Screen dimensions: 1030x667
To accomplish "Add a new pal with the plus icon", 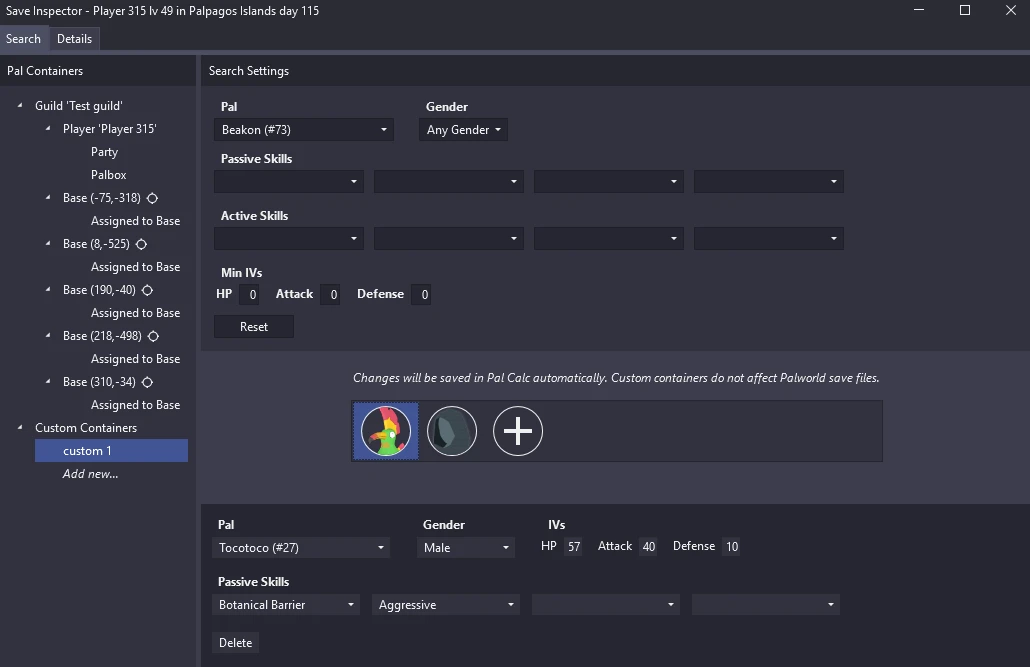I will [518, 431].
